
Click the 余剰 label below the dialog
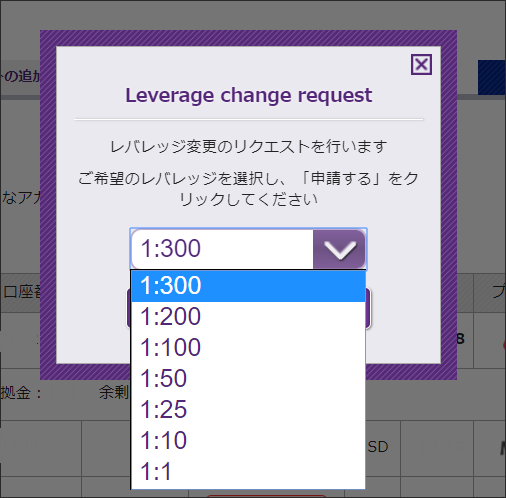[114, 392]
